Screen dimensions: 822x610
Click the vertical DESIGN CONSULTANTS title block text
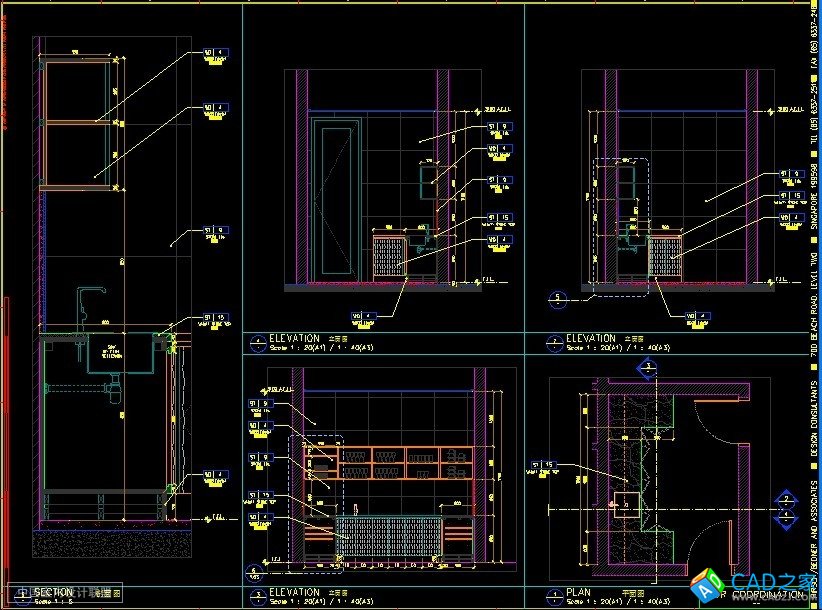(x=813, y=430)
